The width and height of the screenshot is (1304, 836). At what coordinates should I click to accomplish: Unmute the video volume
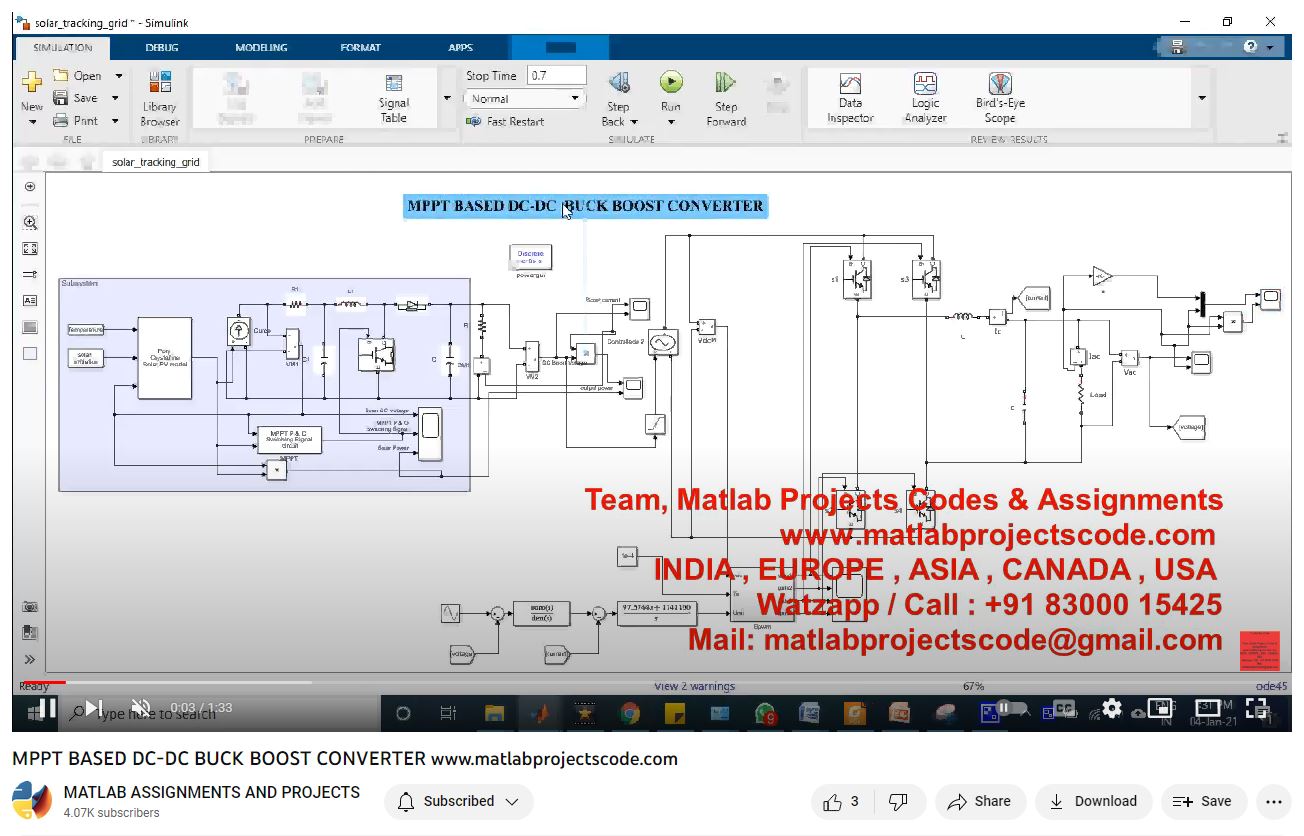click(x=141, y=709)
